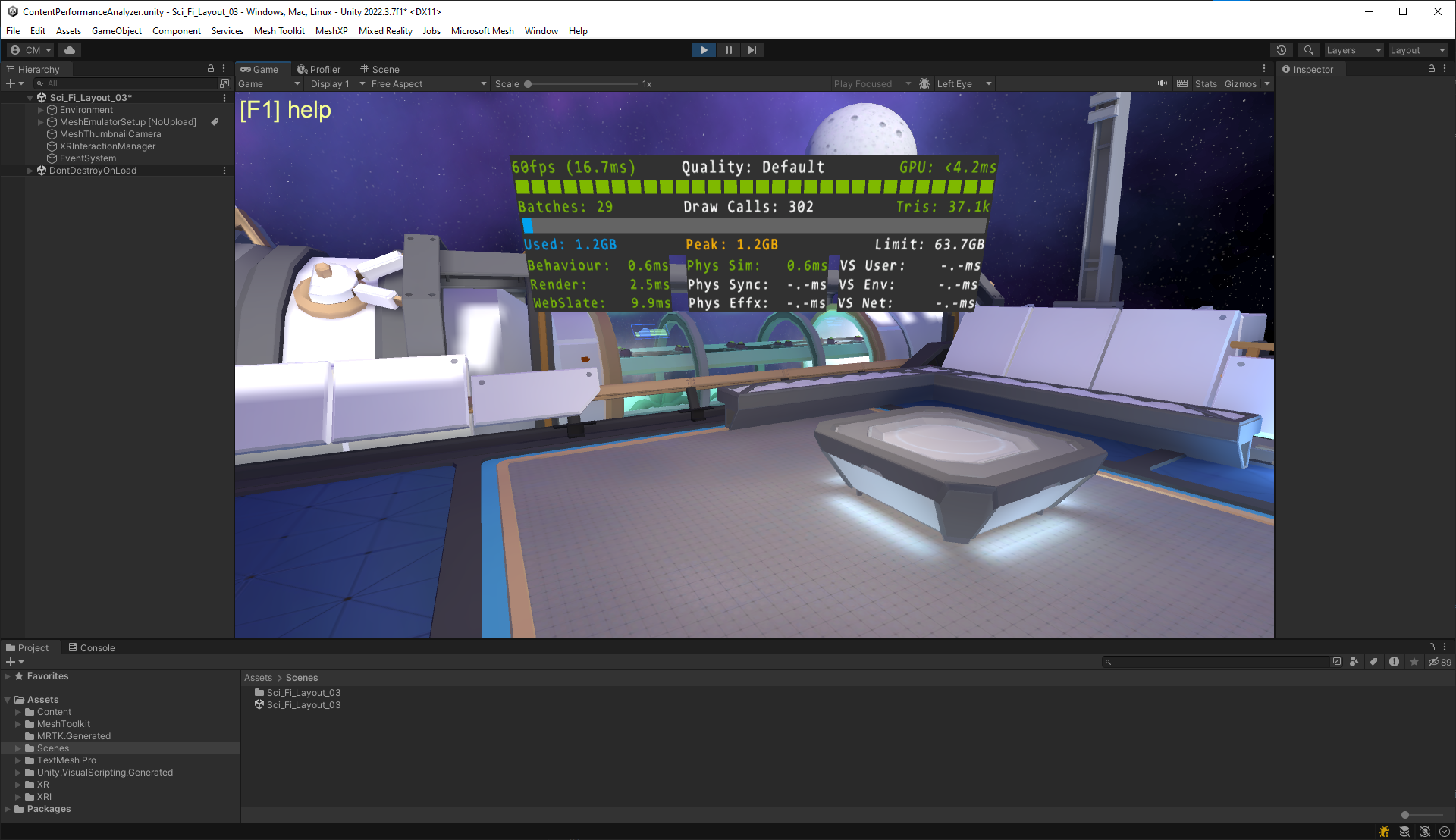Click the Pause button in toolbar
The height and width of the screenshot is (840, 1456).
point(728,49)
